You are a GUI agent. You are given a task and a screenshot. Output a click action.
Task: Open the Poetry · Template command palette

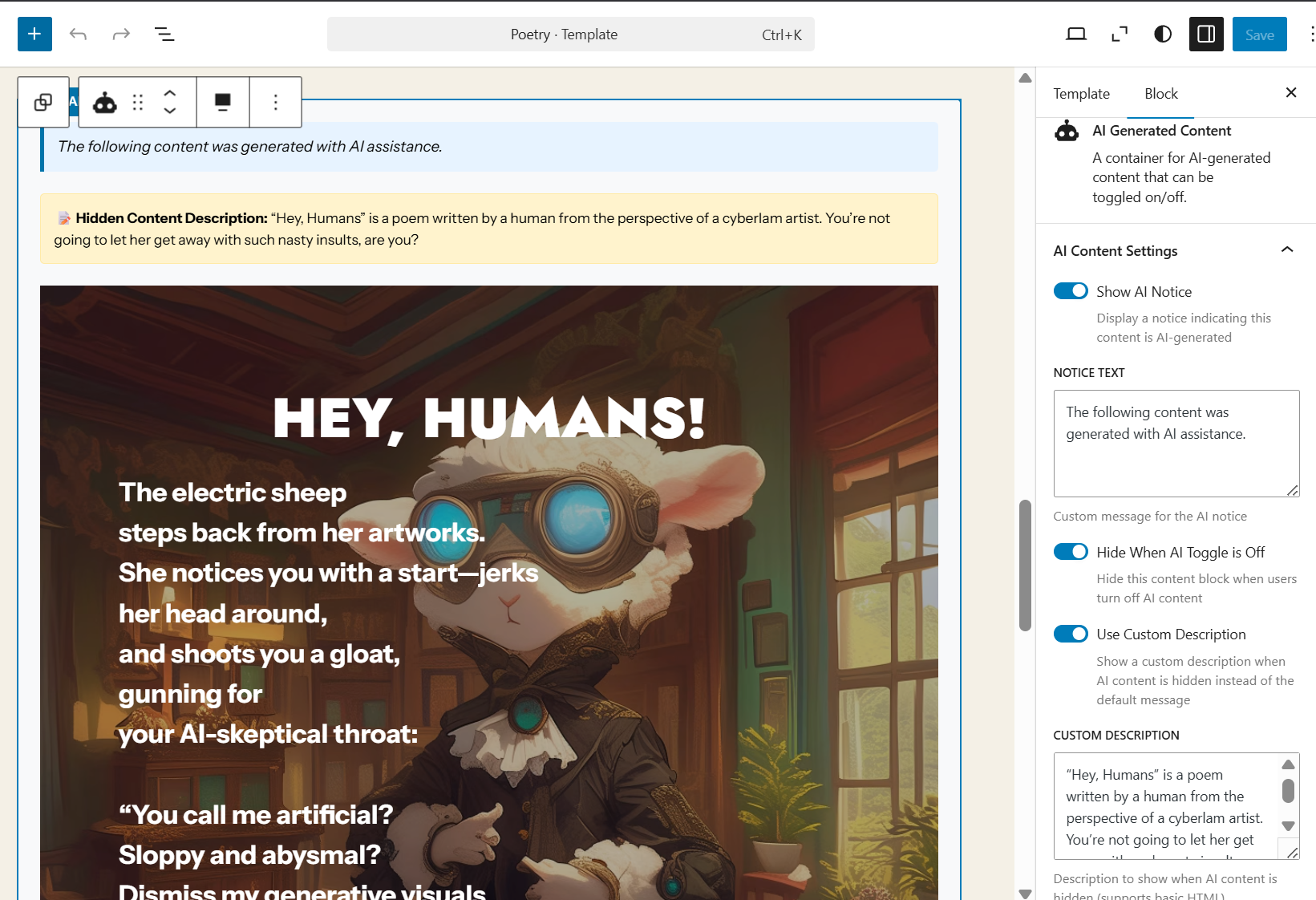coord(570,34)
